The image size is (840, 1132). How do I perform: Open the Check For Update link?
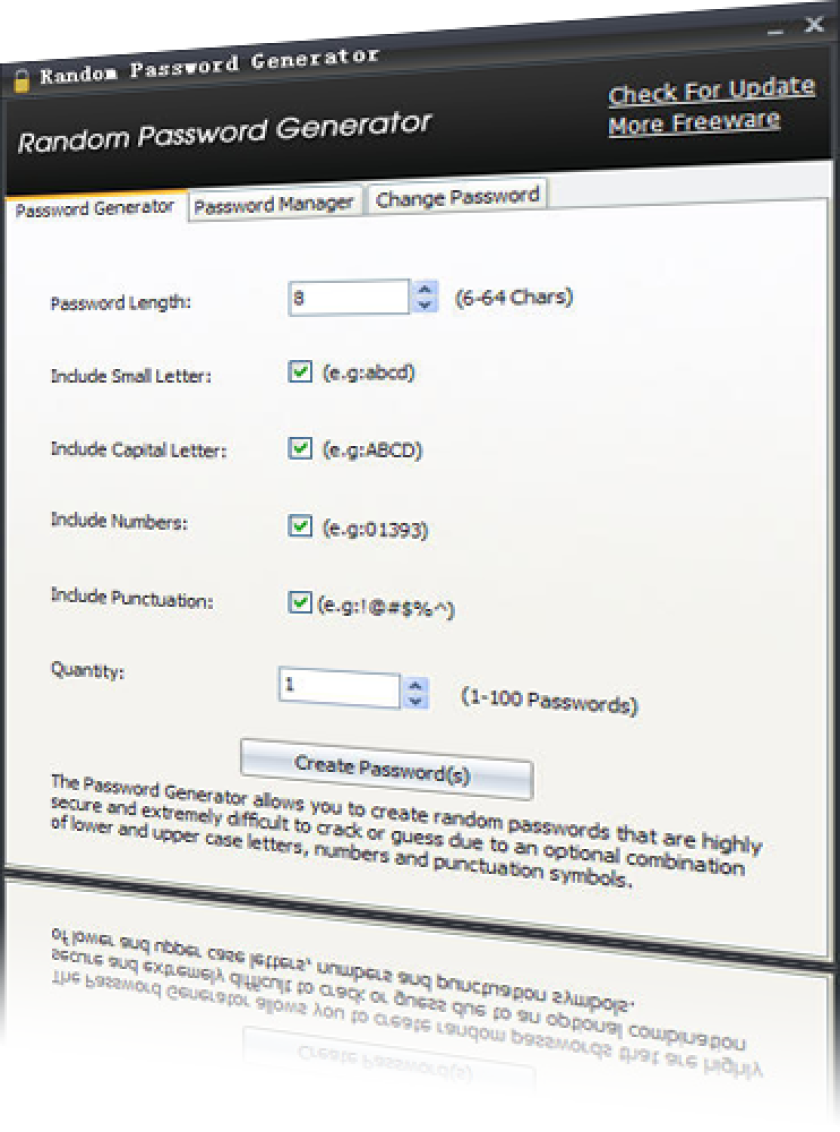(x=712, y=90)
